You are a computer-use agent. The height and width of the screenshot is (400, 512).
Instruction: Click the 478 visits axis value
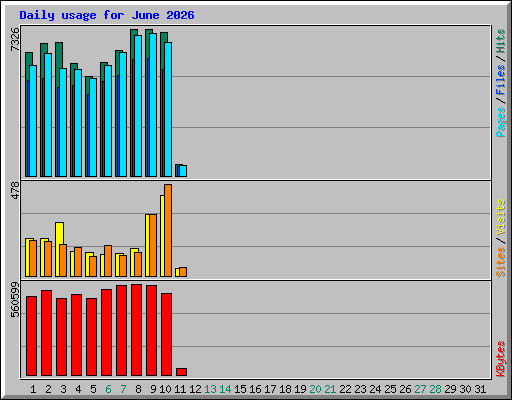pyautogui.click(x=15, y=190)
